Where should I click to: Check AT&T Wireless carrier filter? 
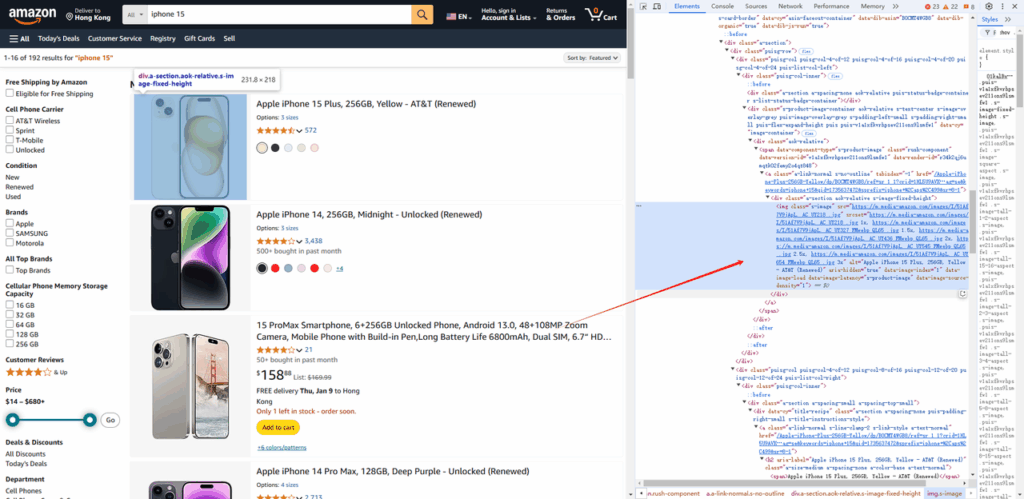[10, 121]
